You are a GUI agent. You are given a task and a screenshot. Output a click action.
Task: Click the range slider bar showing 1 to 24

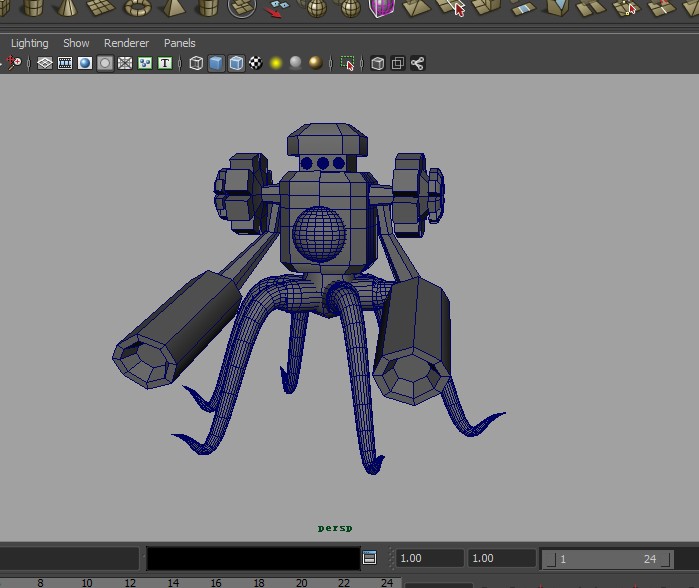(x=608, y=559)
